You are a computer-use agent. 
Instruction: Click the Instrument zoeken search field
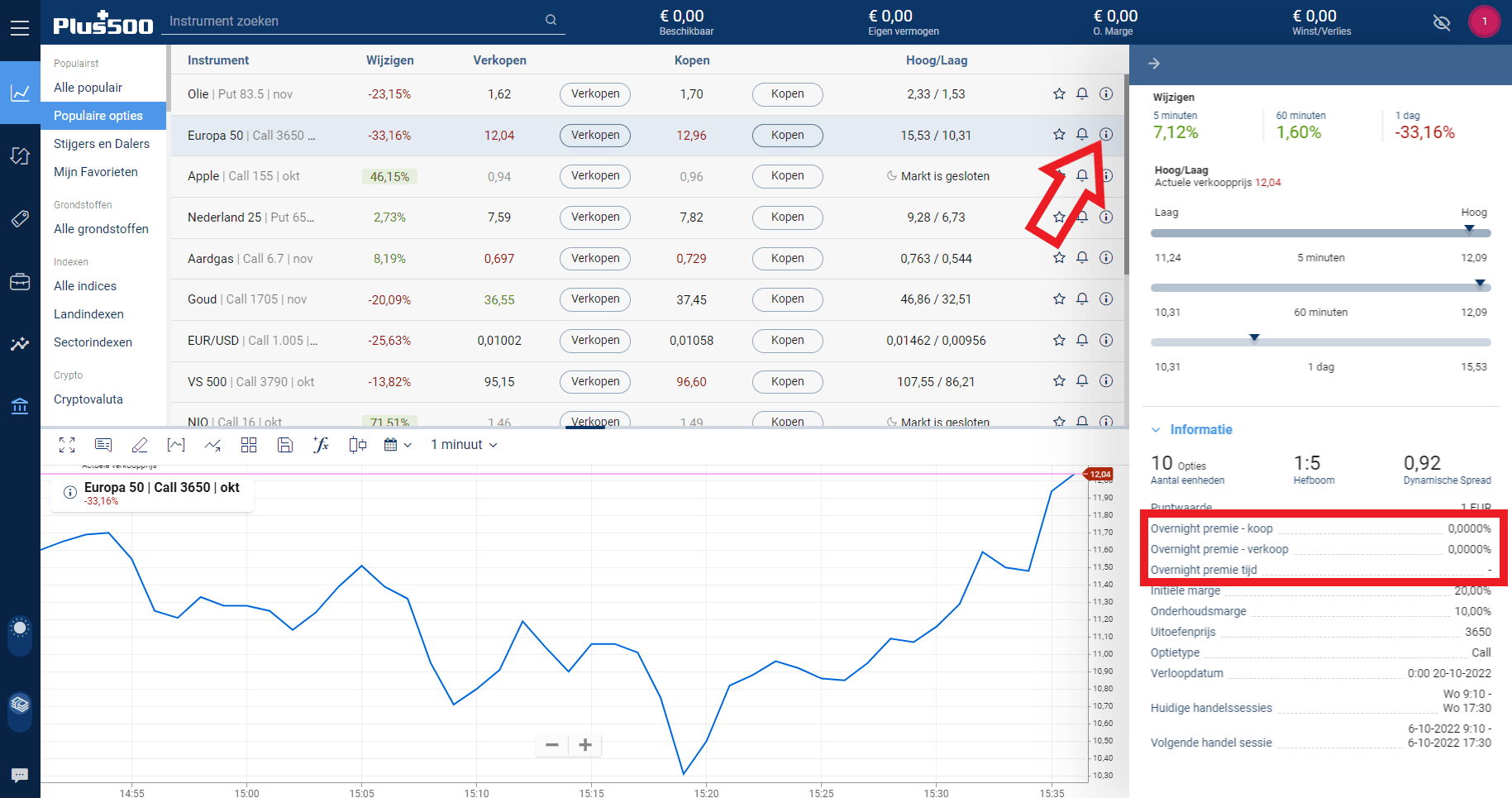(355, 22)
